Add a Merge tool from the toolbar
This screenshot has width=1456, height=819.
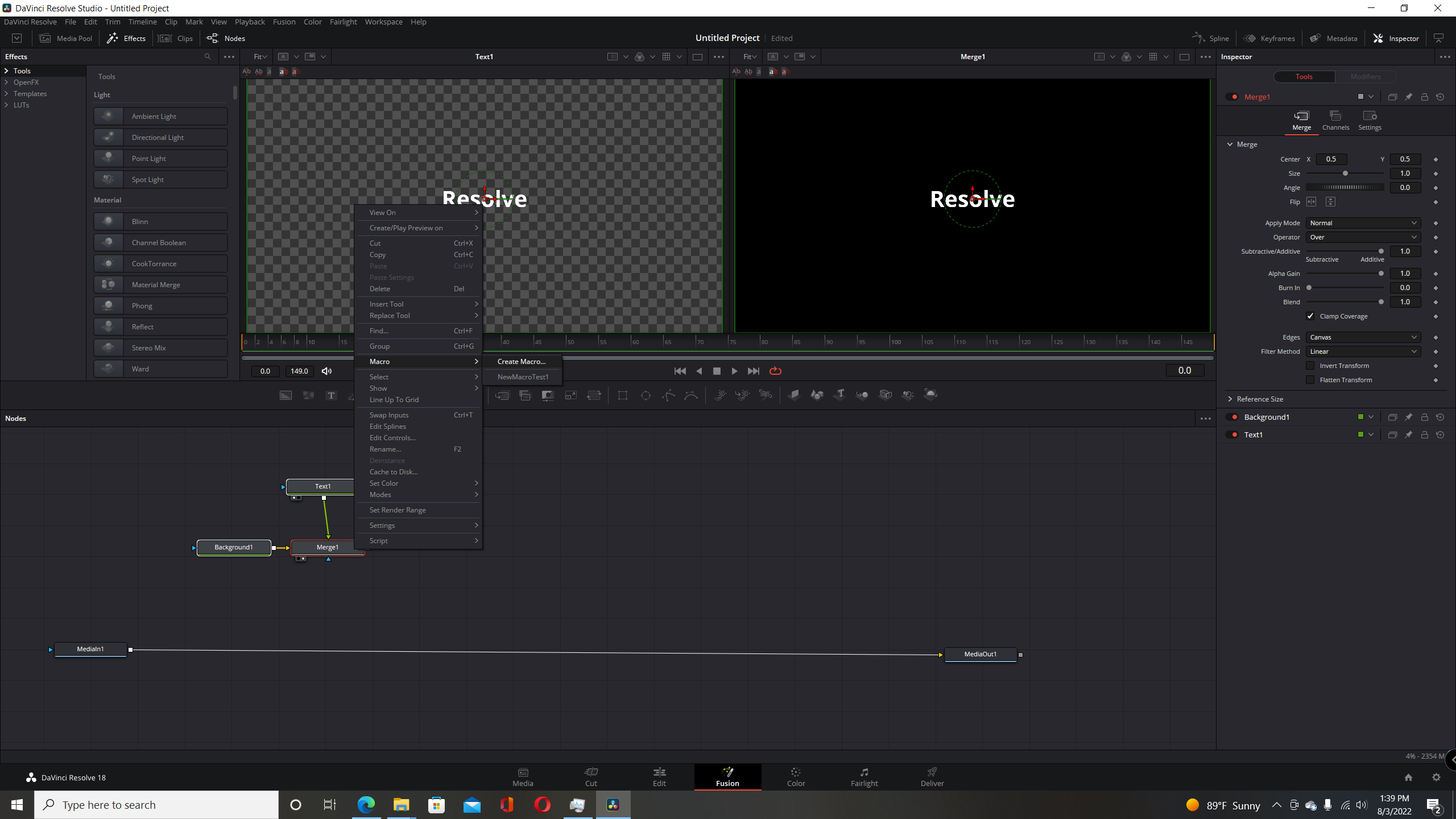tap(502, 395)
